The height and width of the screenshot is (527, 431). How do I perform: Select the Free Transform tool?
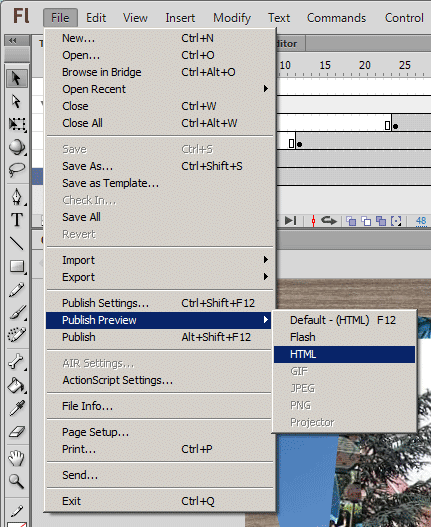pyautogui.click(x=16, y=124)
